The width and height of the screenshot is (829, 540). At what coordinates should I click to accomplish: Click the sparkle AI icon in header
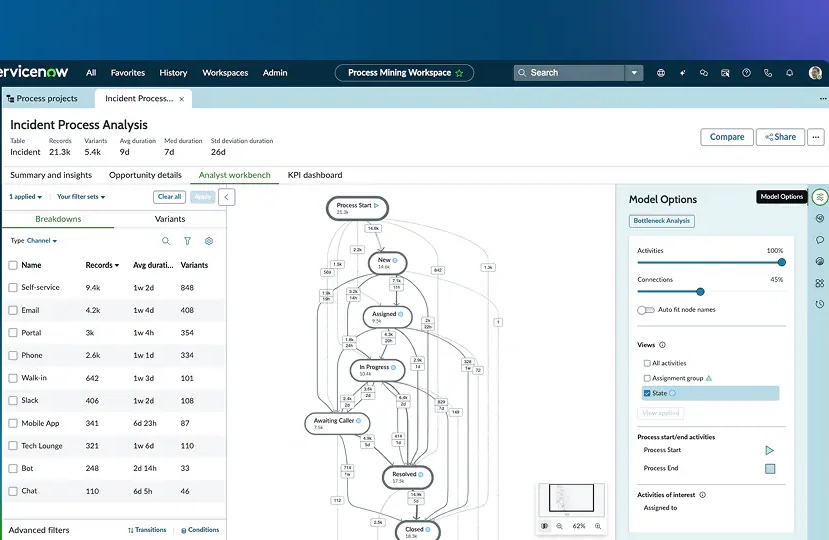683,73
